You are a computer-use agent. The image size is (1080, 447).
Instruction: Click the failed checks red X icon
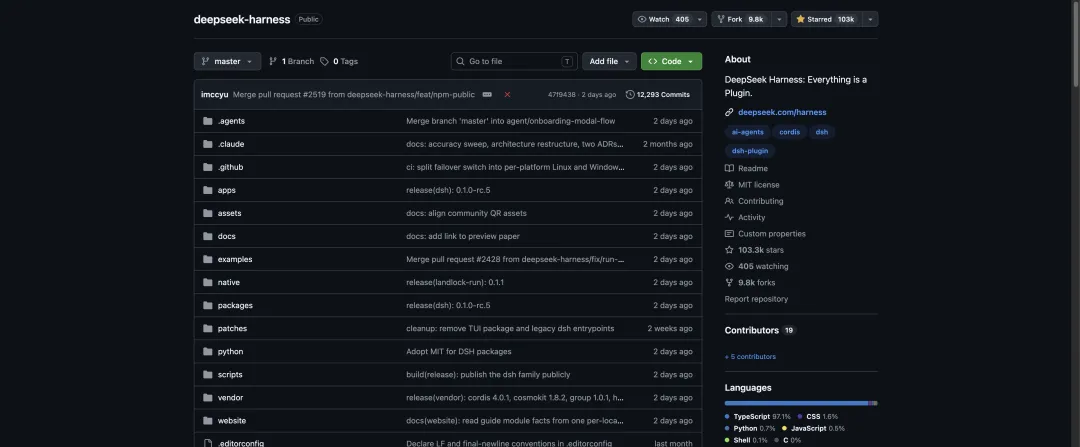click(x=508, y=94)
